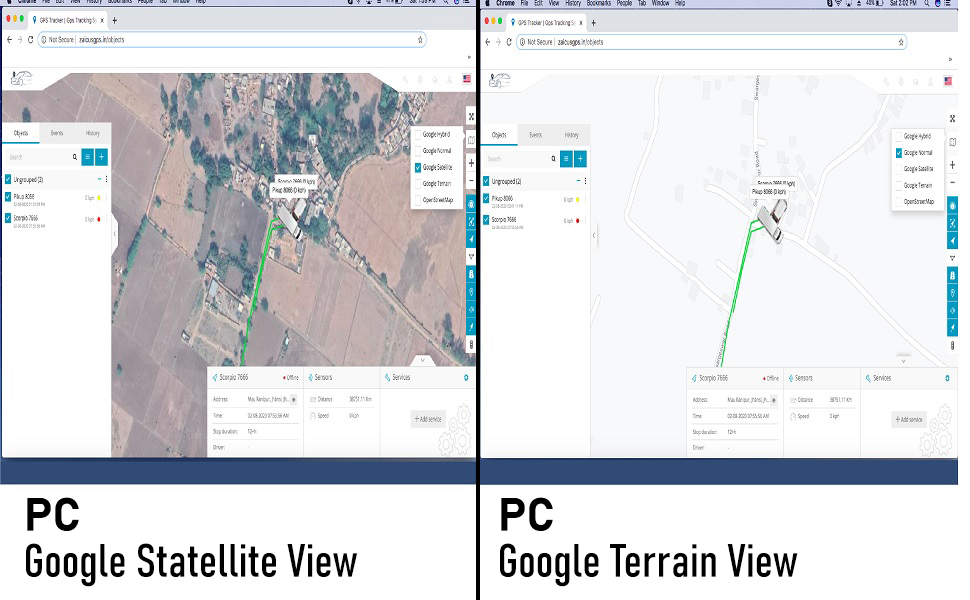Click the Services gear icon in Satellite View window
The height and width of the screenshot is (600, 970).
(466, 377)
